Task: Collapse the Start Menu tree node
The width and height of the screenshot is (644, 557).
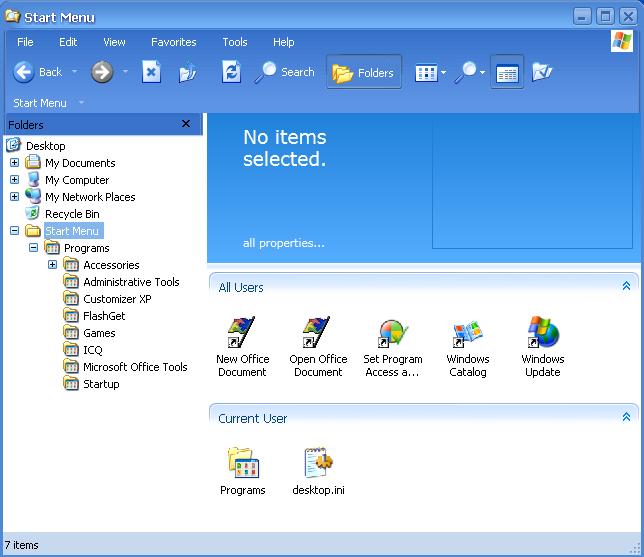Action: point(14,230)
